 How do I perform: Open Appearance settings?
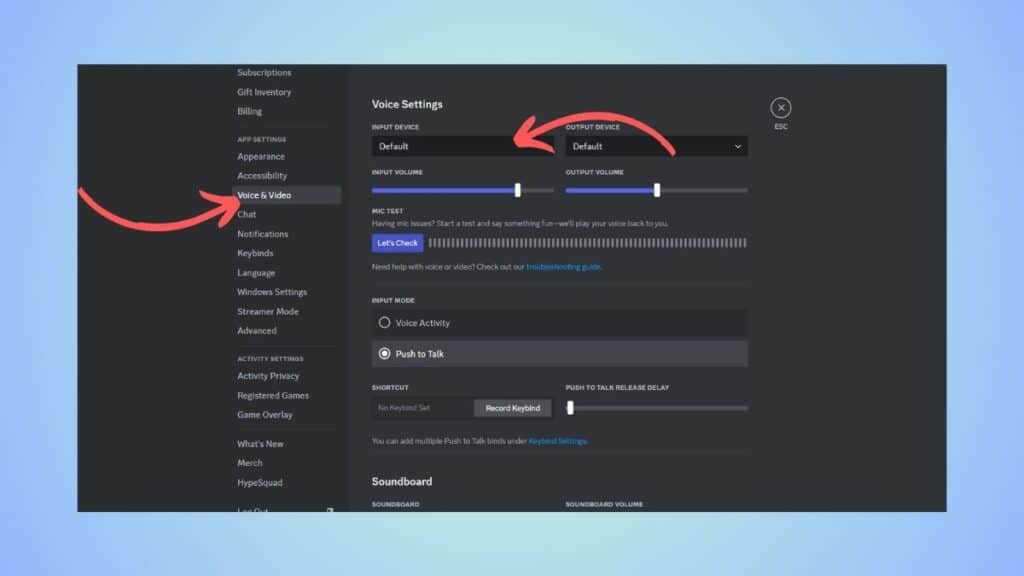(260, 156)
